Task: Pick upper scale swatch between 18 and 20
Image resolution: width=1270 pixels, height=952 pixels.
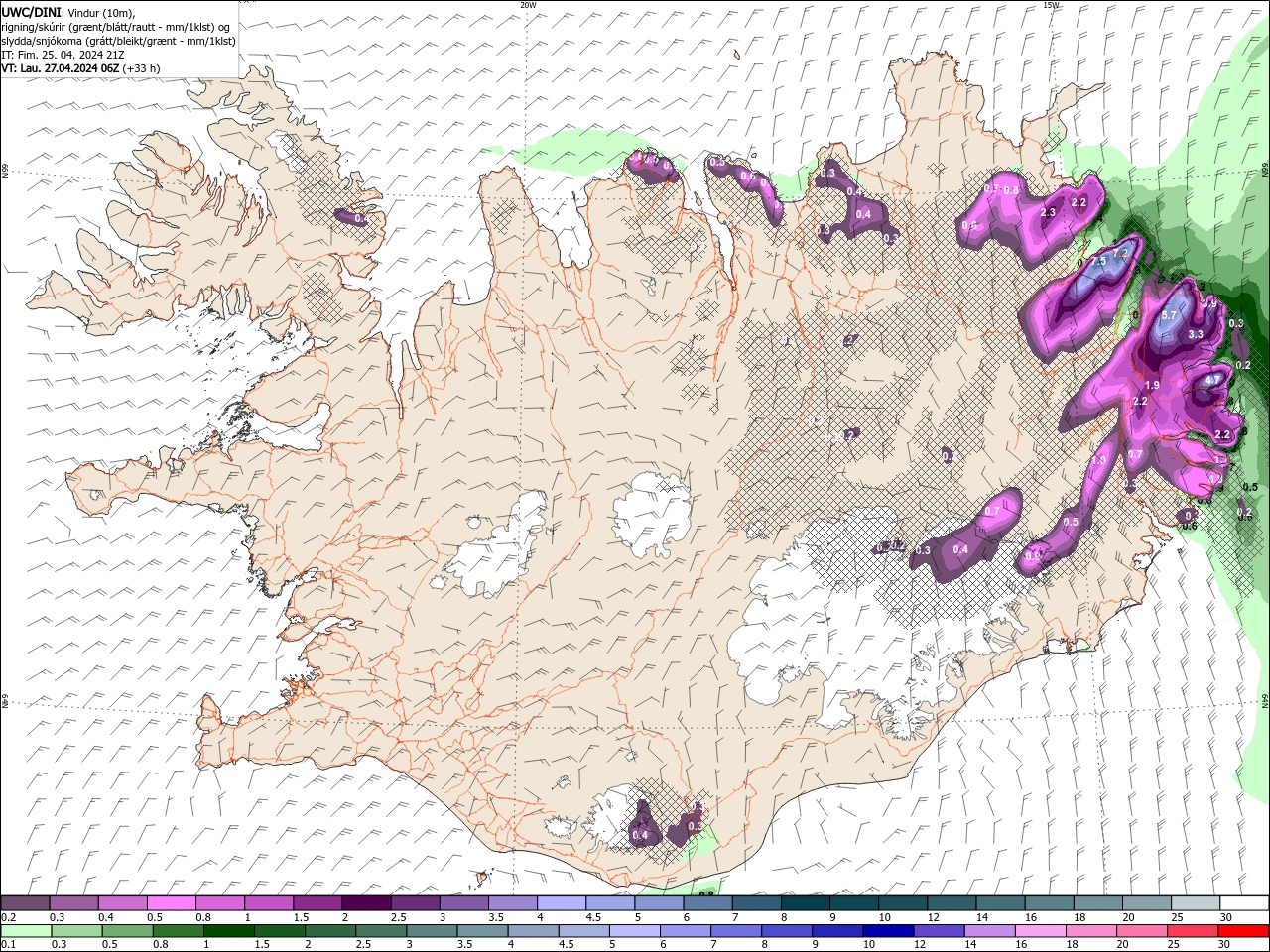Action: point(1096,903)
